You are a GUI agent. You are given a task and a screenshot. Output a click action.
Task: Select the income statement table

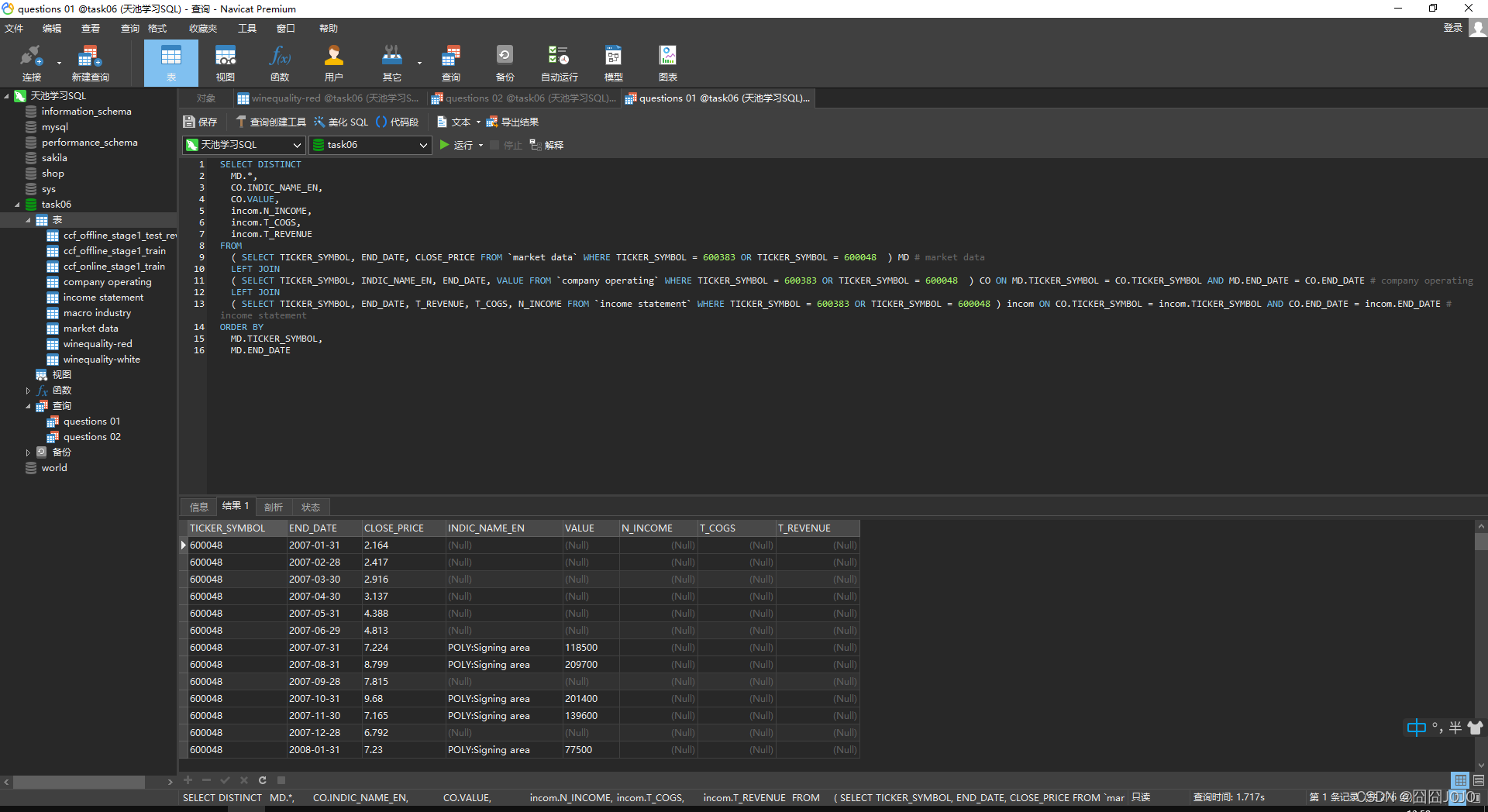(103, 298)
